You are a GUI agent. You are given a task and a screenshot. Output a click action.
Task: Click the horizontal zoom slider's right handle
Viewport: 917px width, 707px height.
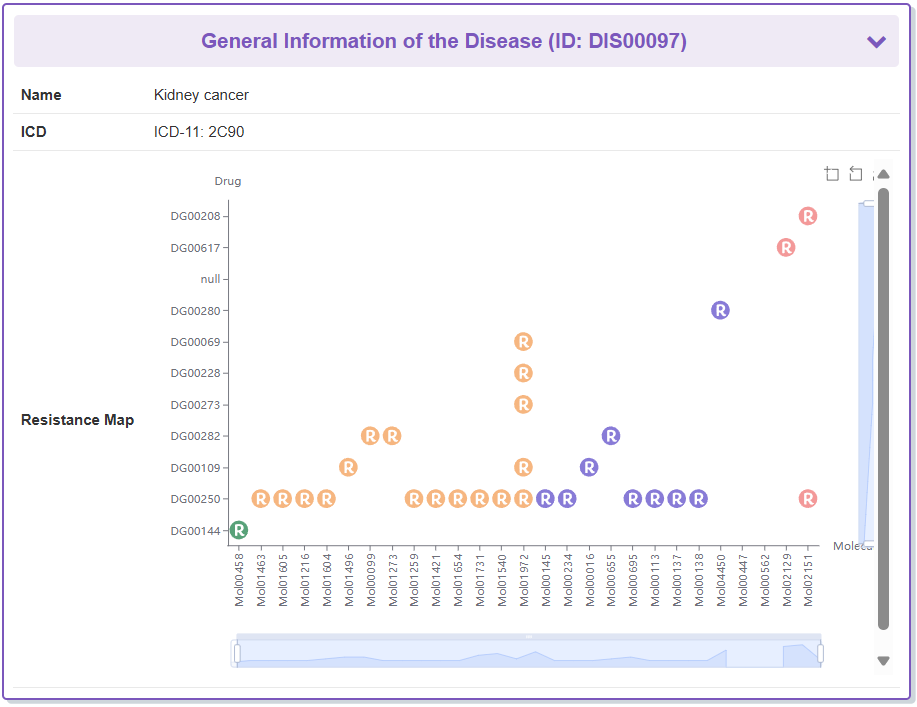[x=820, y=653]
